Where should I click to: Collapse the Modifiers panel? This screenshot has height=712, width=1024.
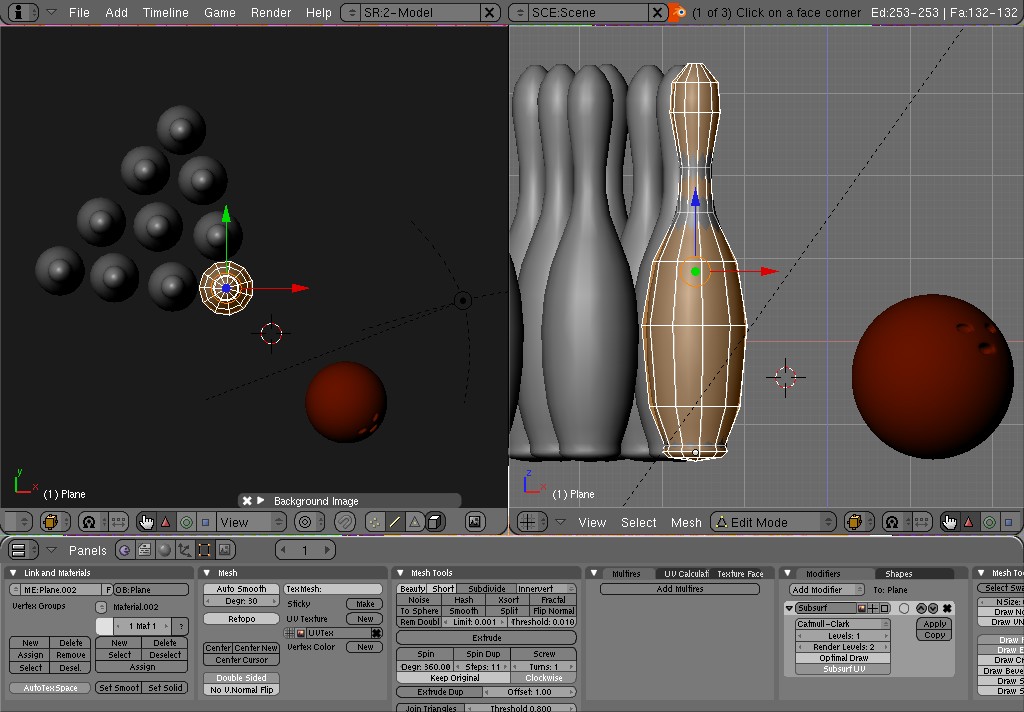point(788,574)
